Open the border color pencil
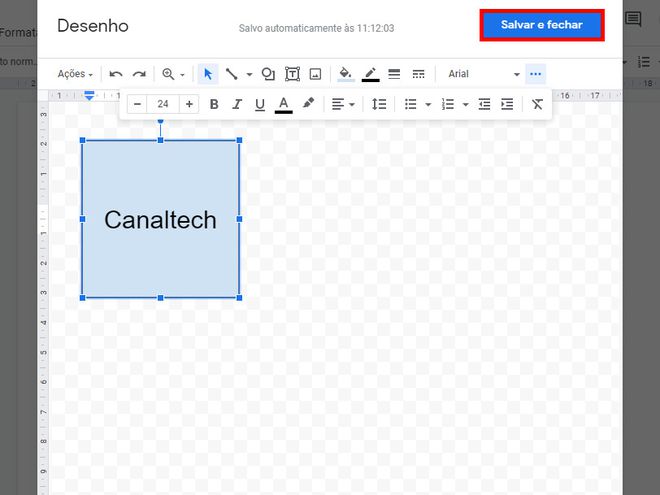The image size is (660, 495). [370, 74]
